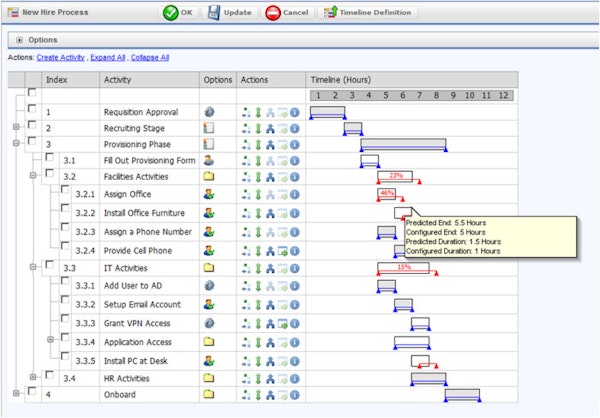This screenshot has height=418, width=600.
Task: Click green move arrows icon in Recruiting Stage row
Action: pyautogui.click(x=258, y=129)
